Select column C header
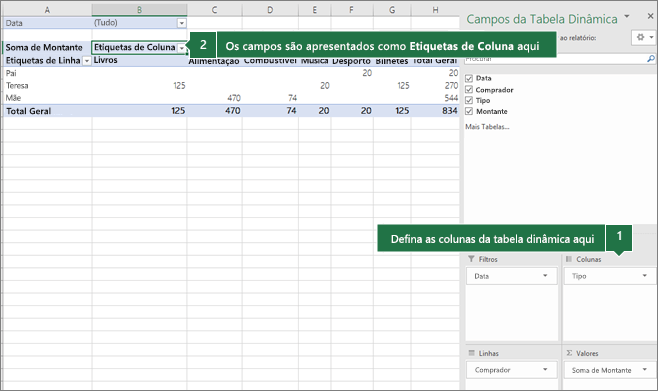The width and height of the screenshot is (658, 391). (214, 10)
